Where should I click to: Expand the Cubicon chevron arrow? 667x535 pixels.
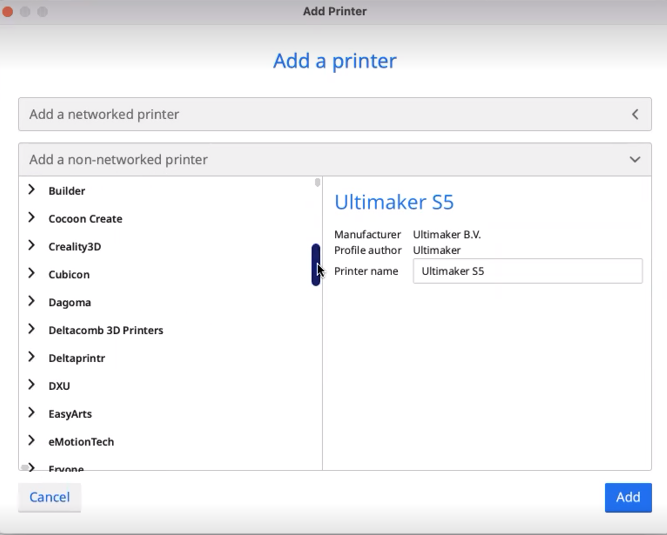(31, 273)
